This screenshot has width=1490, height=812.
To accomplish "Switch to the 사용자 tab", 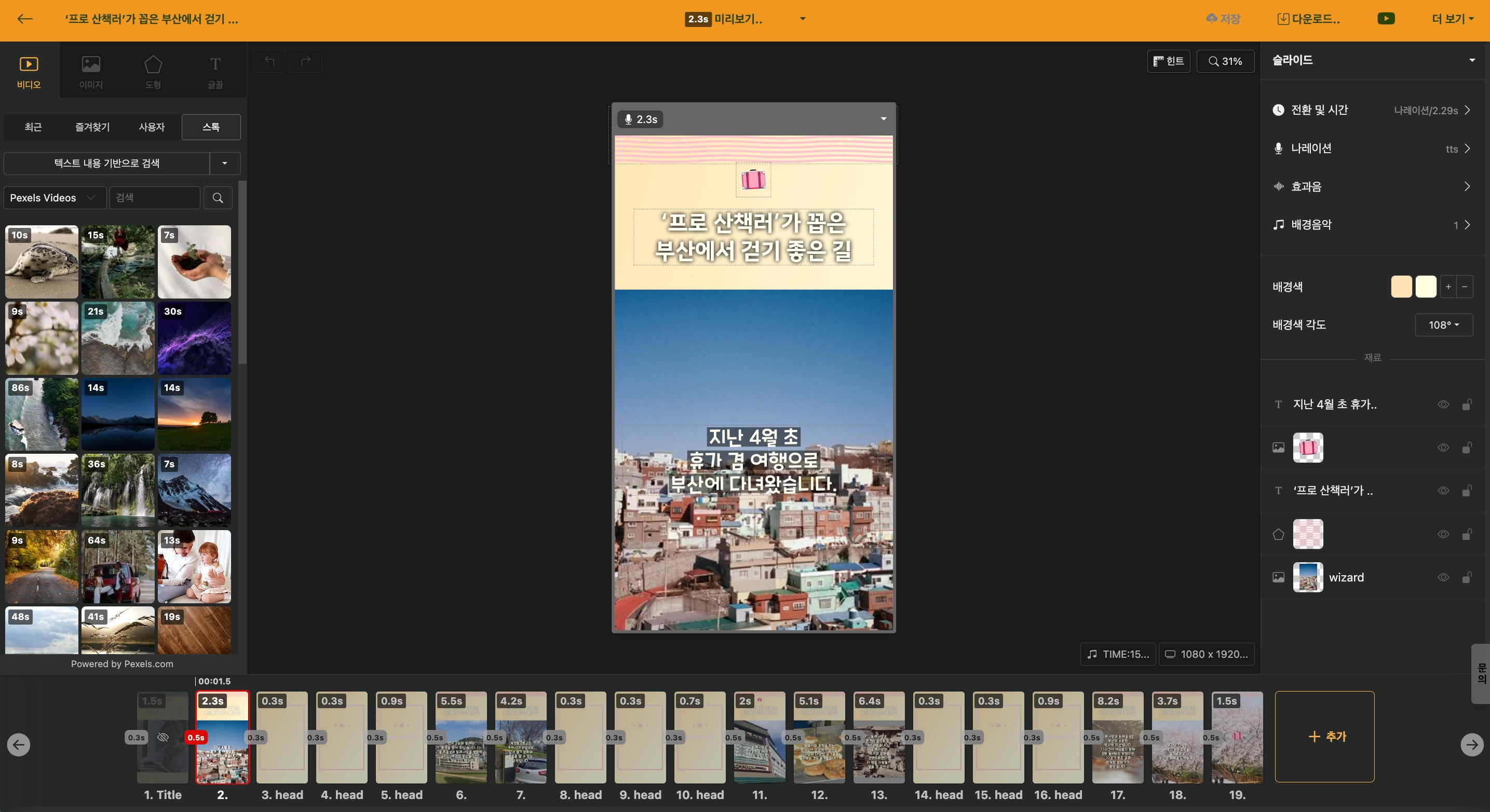I will click(152, 127).
